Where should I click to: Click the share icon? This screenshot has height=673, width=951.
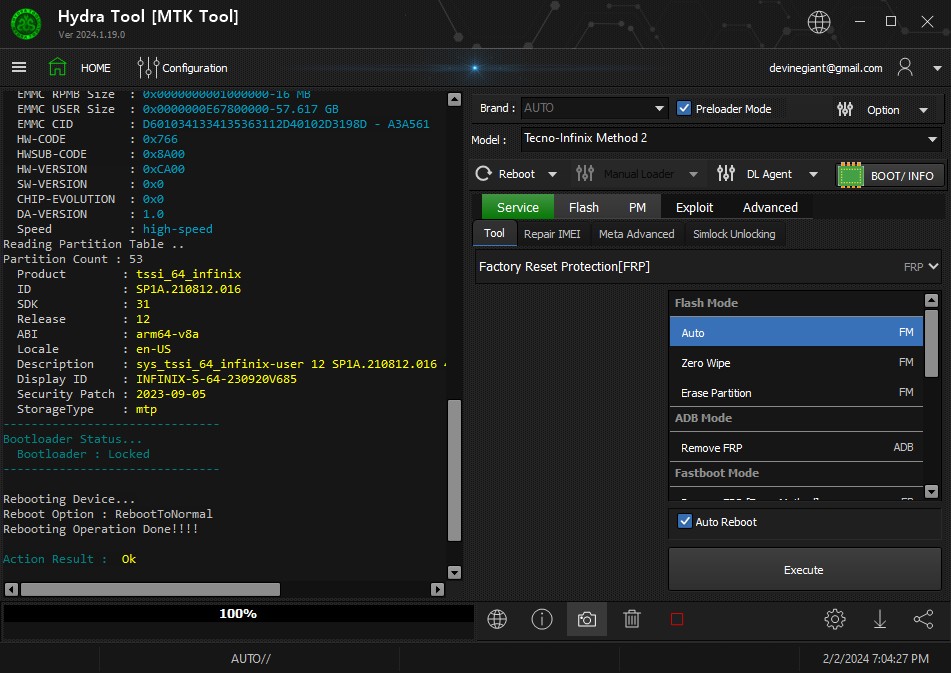(923, 619)
